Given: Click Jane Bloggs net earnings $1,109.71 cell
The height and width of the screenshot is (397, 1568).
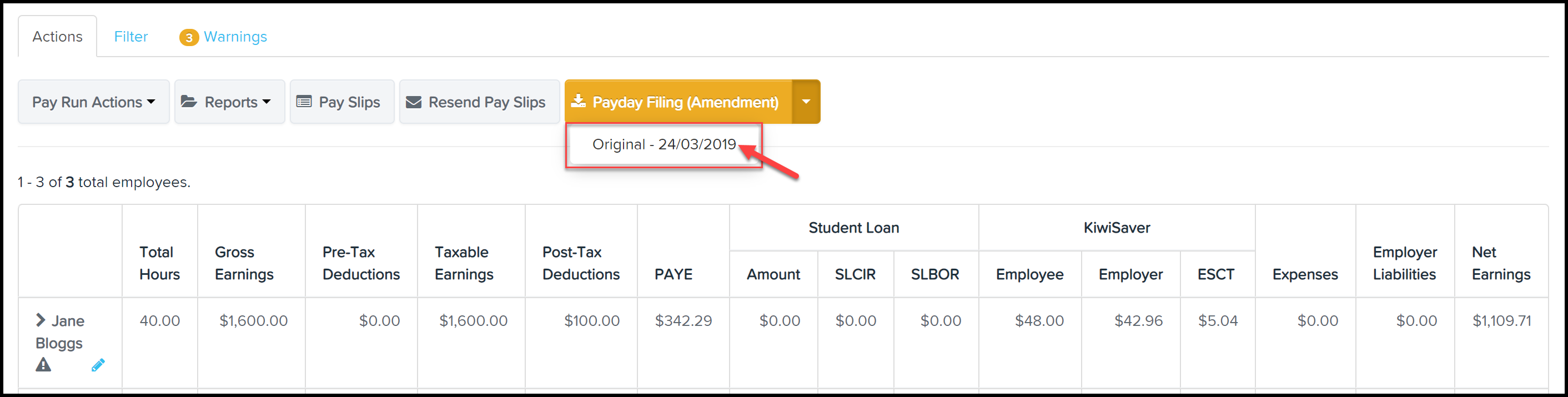Looking at the screenshot, I should click(1501, 320).
